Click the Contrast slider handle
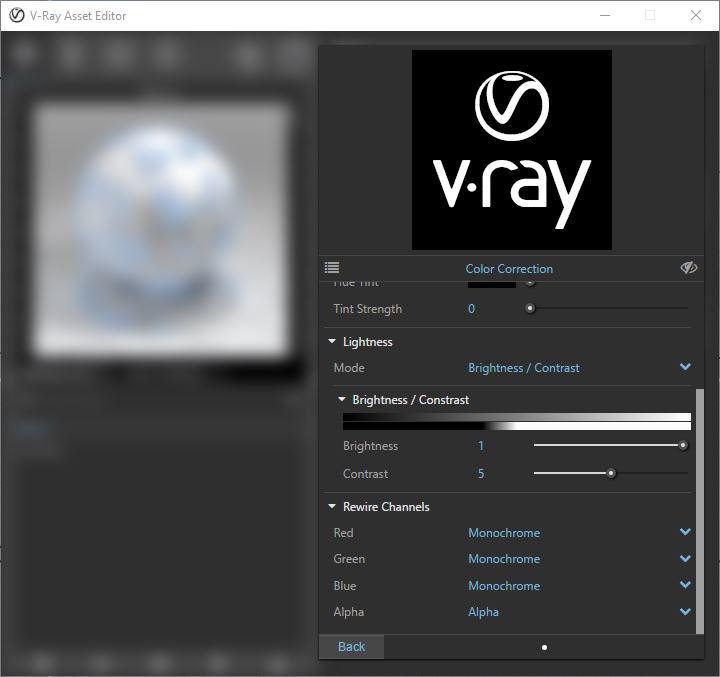The width and height of the screenshot is (720, 677). pos(611,473)
